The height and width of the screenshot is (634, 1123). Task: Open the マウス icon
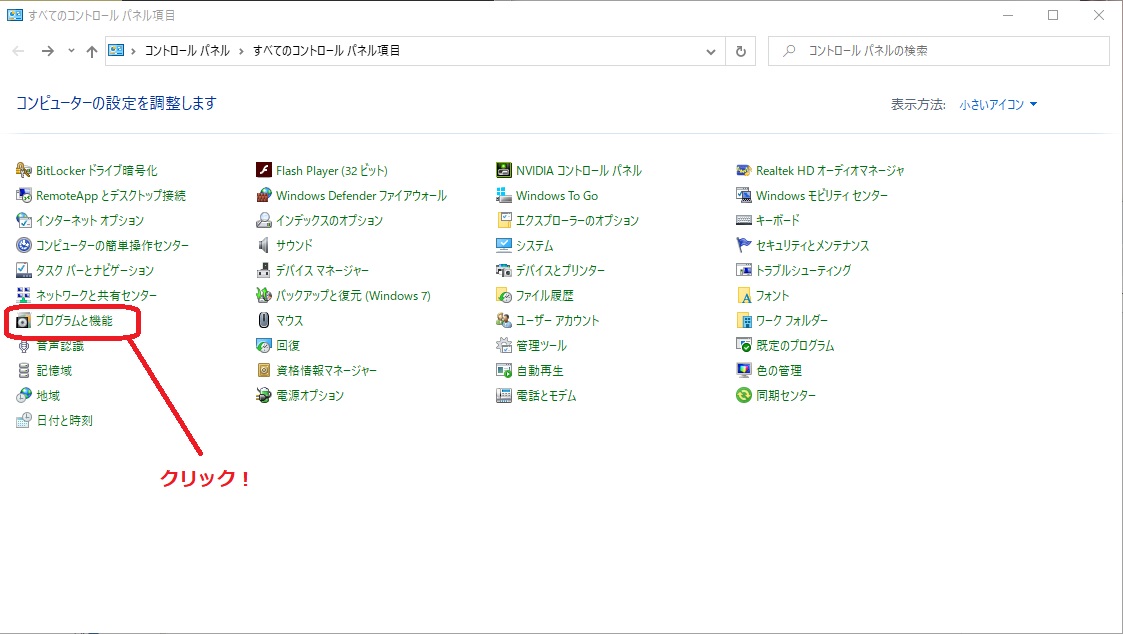click(x=264, y=320)
